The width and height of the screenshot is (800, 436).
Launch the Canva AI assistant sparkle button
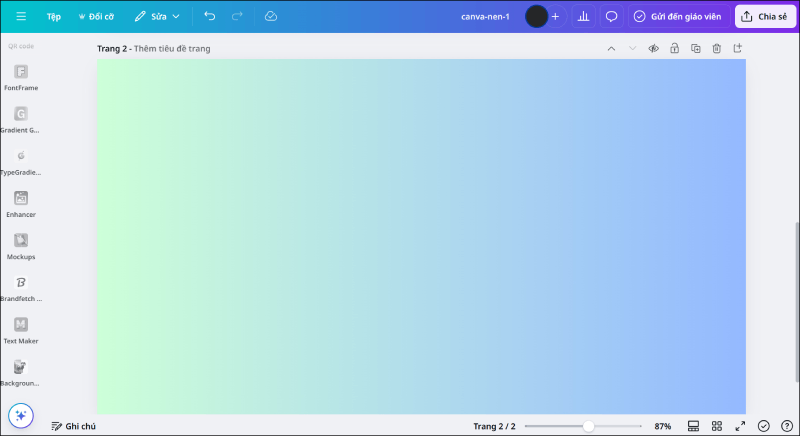click(x=21, y=416)
